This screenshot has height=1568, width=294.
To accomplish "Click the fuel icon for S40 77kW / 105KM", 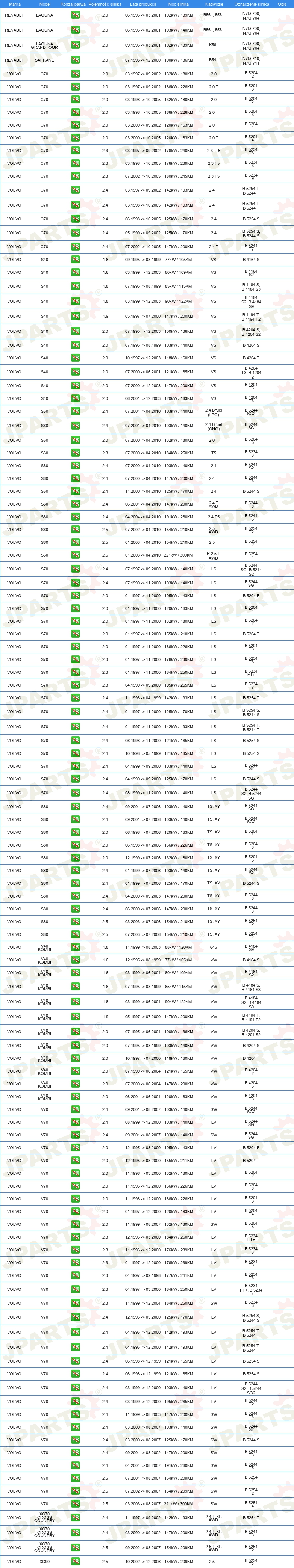I will (x=75, y=259).
